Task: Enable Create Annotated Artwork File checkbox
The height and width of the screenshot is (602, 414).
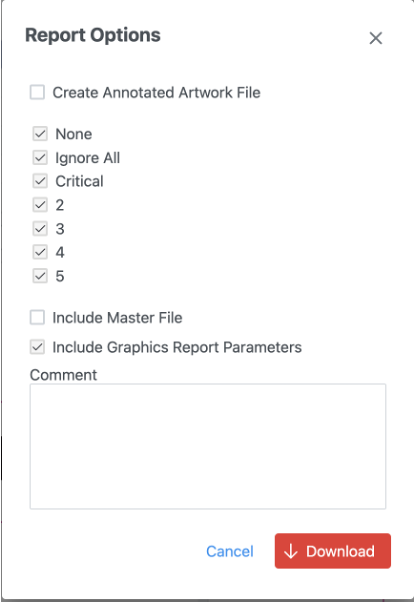Action: (x=37, y=93)
